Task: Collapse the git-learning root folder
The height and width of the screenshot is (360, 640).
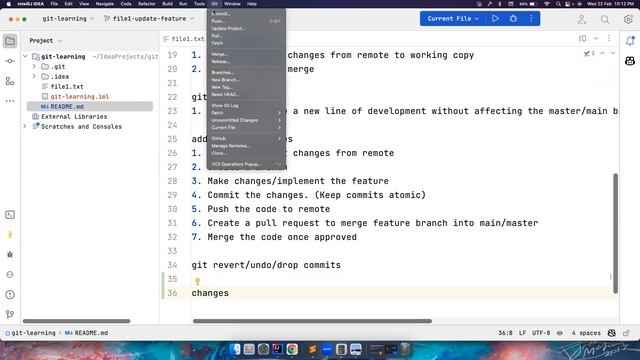Action: (25, 56)
